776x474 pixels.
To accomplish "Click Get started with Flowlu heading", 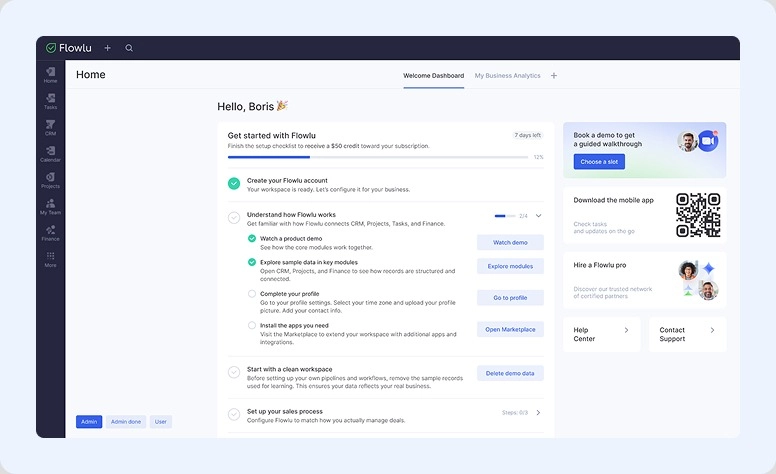I will (x=272, y=136).
